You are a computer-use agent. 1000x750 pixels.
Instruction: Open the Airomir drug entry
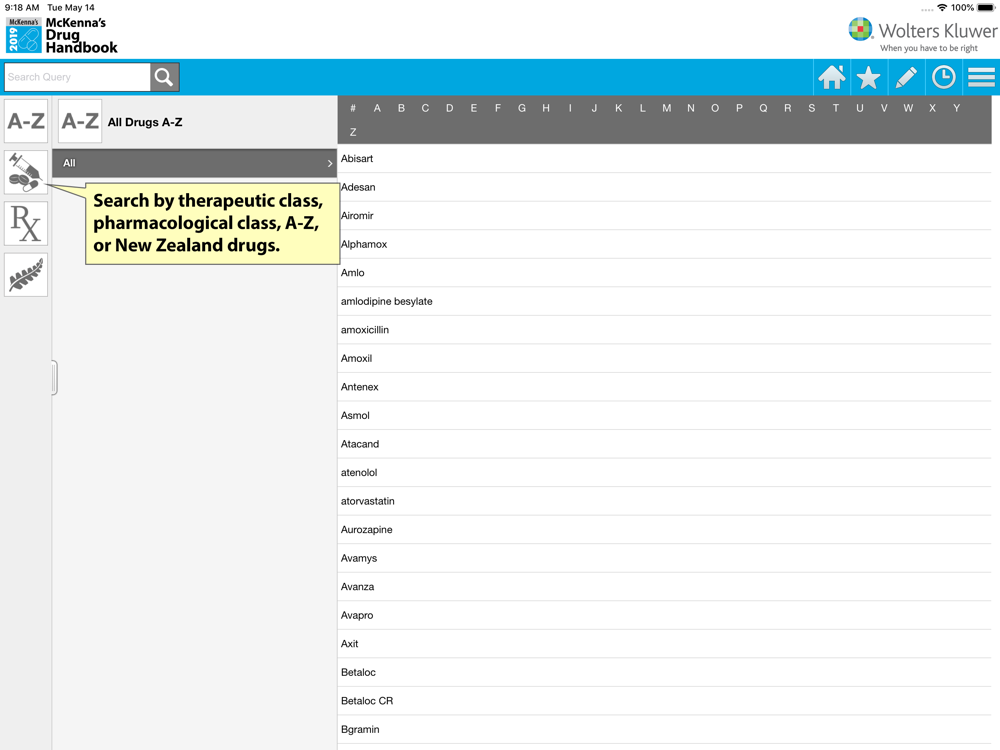(665, 216)
